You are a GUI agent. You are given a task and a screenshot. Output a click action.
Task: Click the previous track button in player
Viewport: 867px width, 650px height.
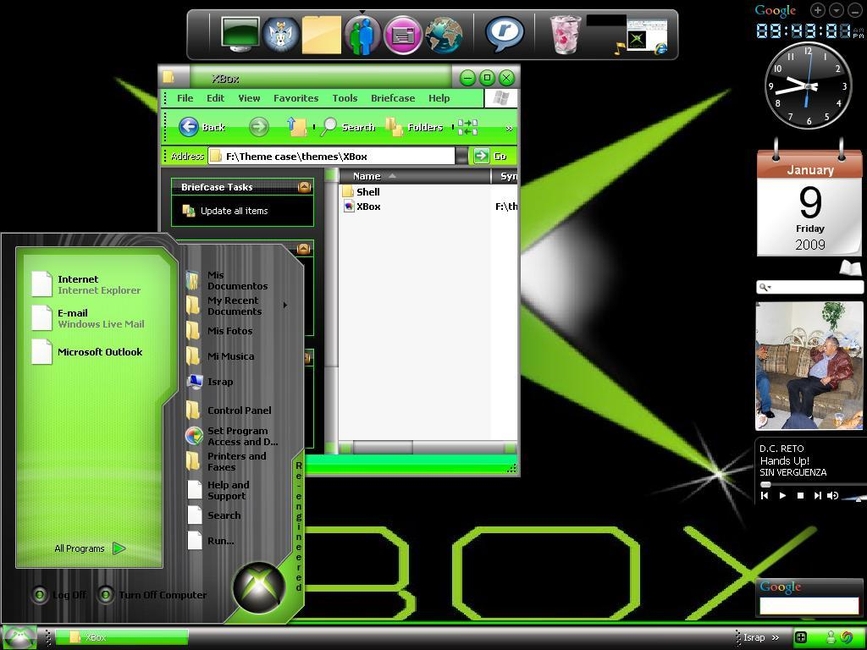tap(765, 496)
